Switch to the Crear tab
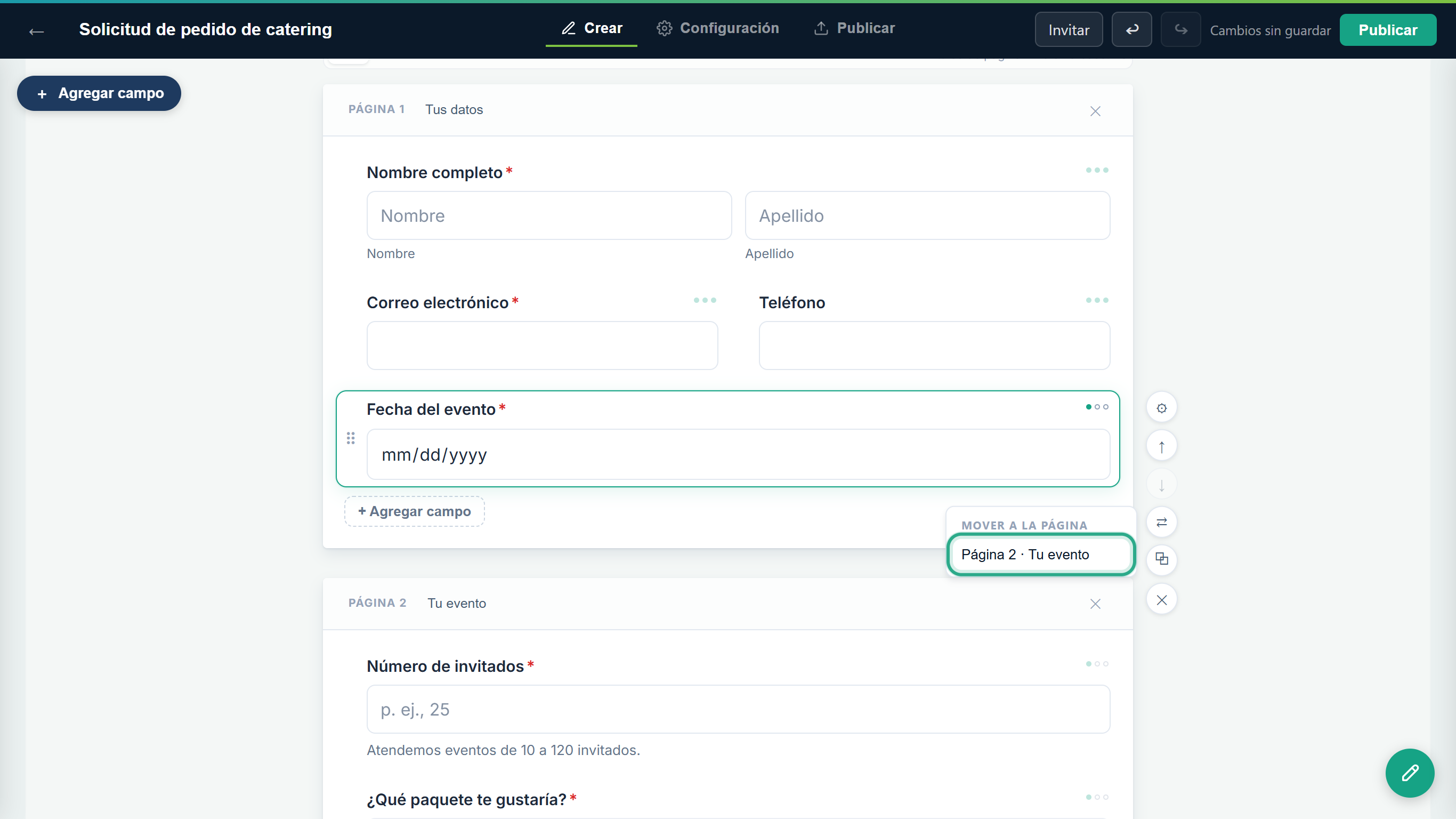1456x819 pixels. (591, 28)
